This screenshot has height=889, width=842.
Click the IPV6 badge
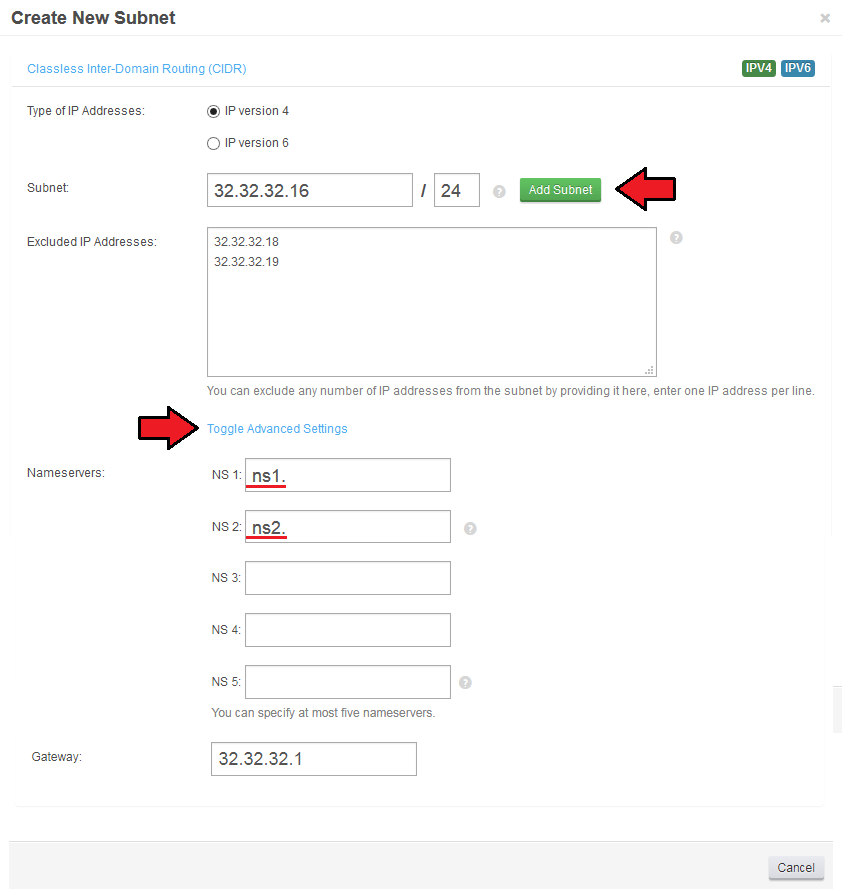tap(798, 68)
